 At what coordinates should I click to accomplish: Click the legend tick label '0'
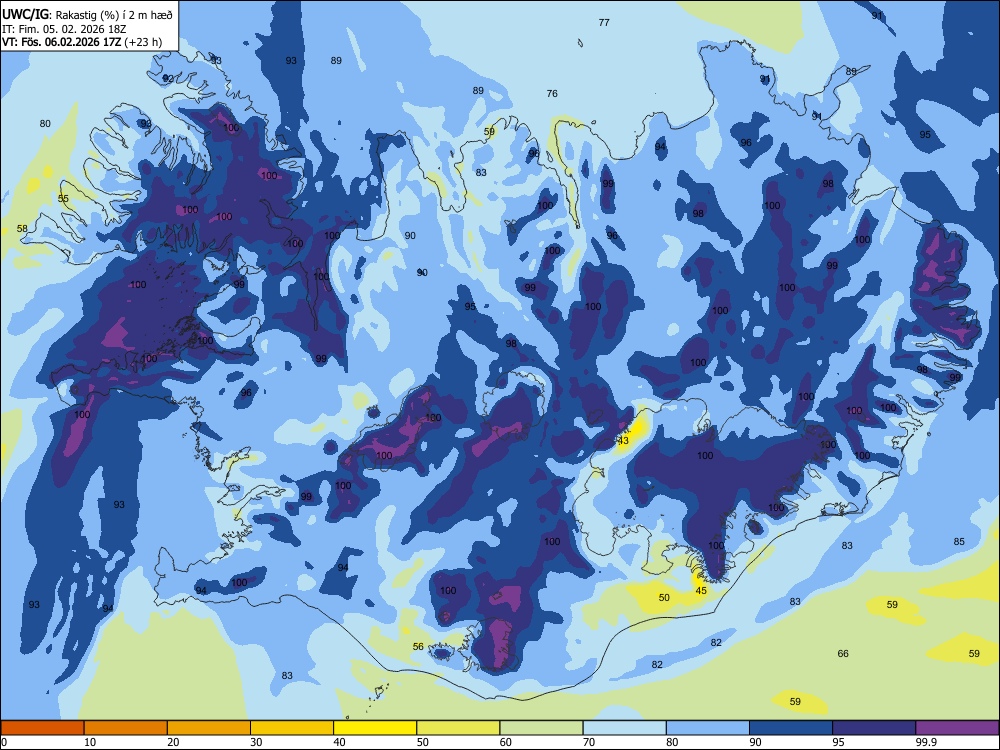pos(4,742)
